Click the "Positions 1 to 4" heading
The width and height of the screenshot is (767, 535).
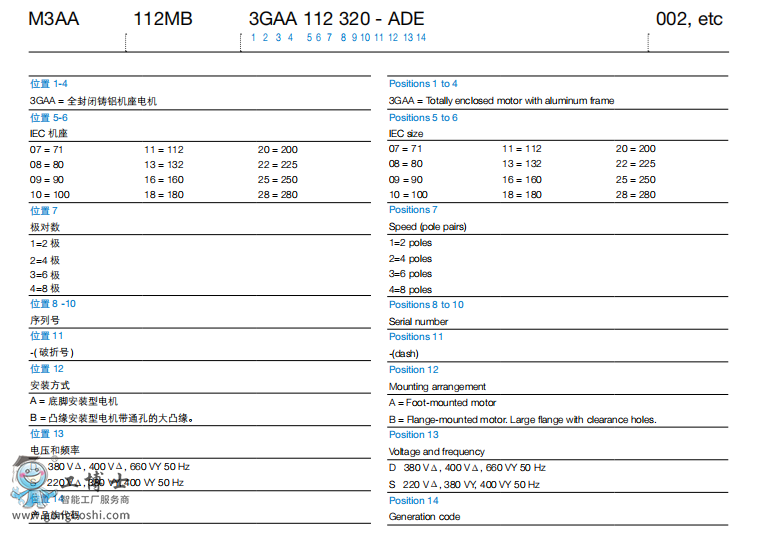pos(423,84)
